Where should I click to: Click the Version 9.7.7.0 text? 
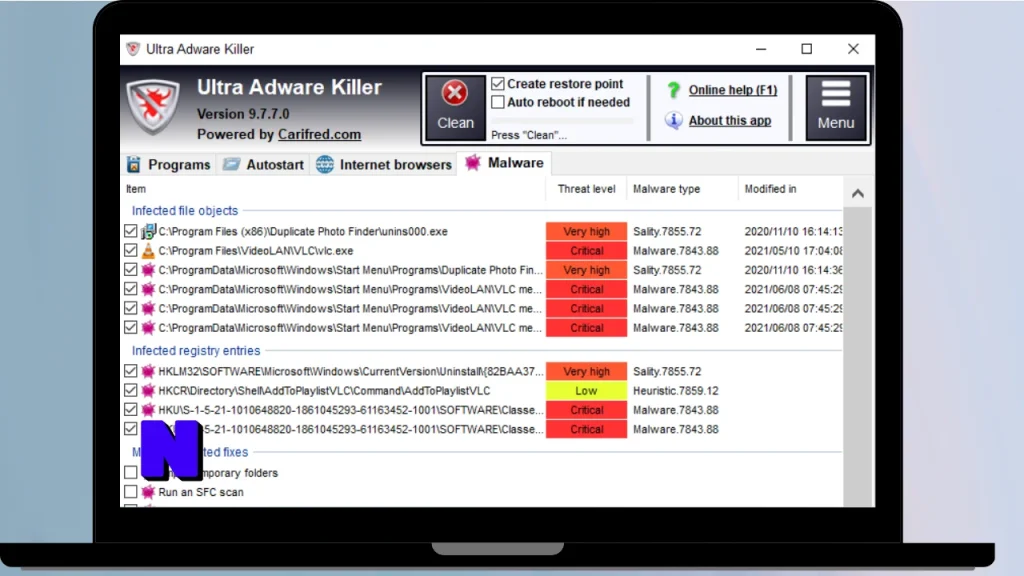click(243, 114)
